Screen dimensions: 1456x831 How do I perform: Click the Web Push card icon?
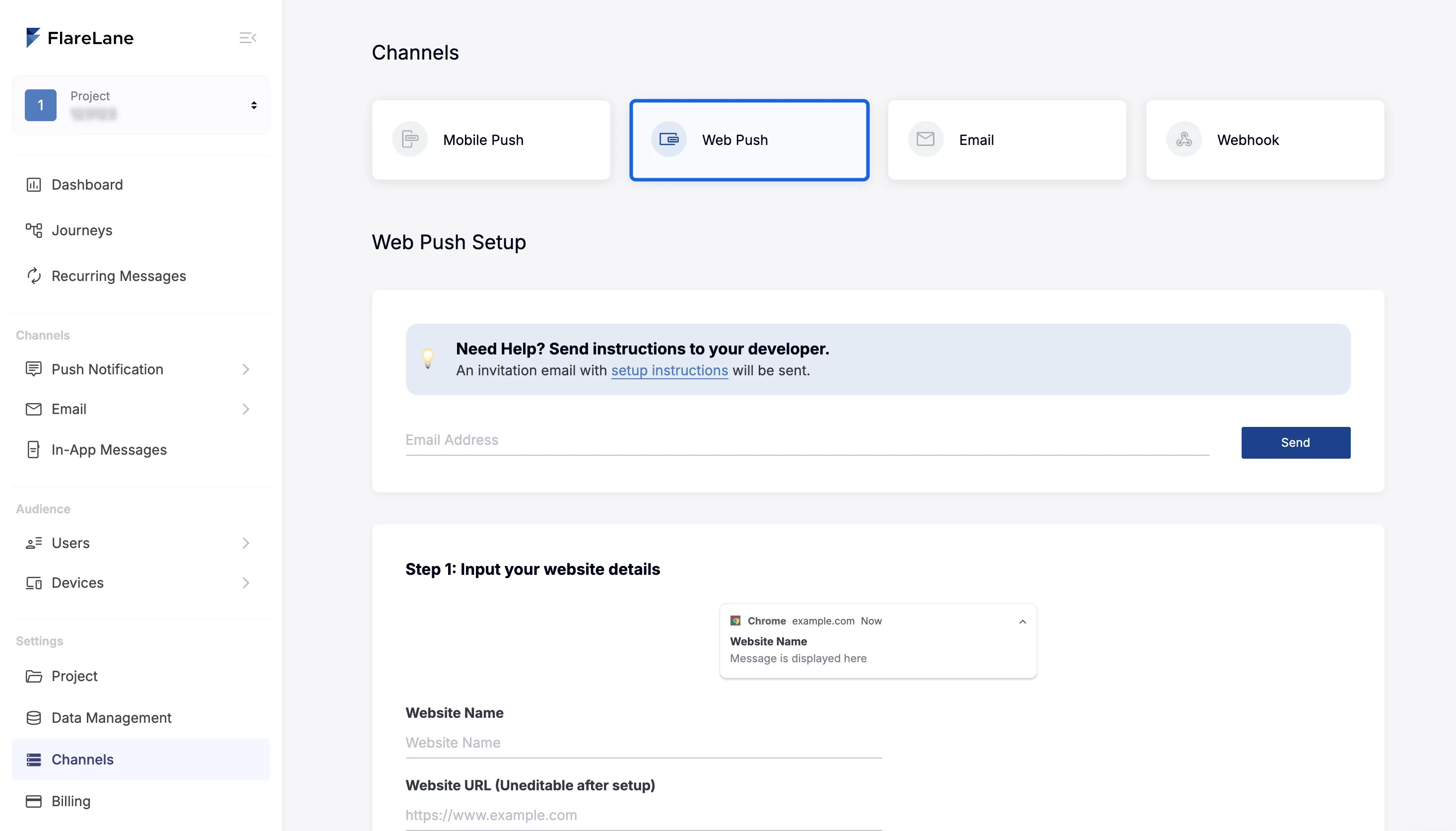coord(668,138)
